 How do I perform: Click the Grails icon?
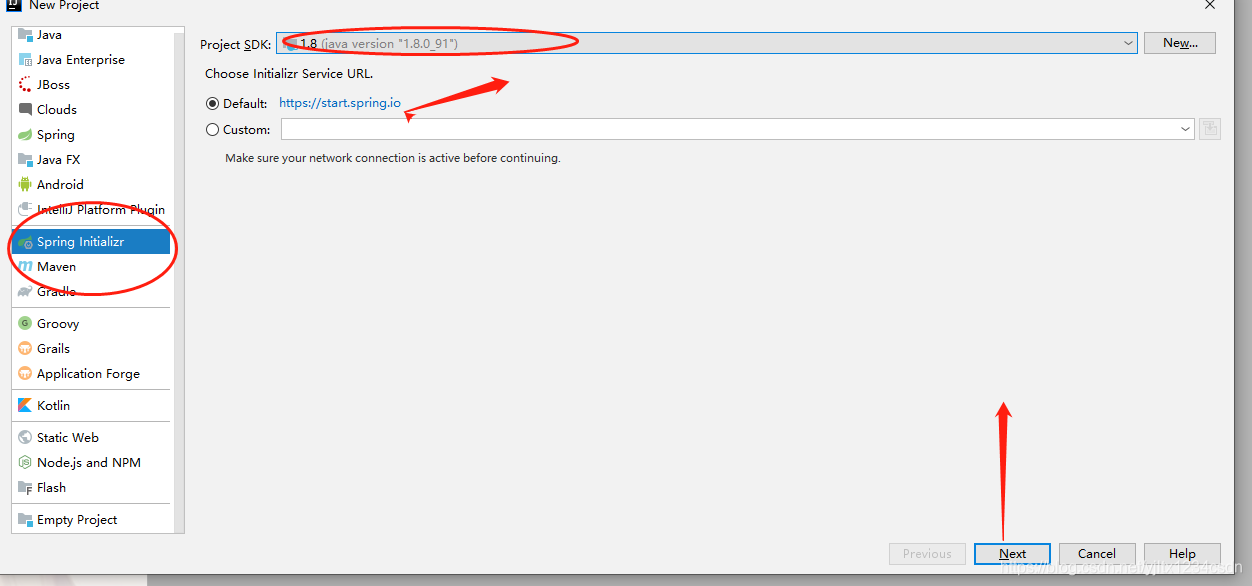pos(26,349)
